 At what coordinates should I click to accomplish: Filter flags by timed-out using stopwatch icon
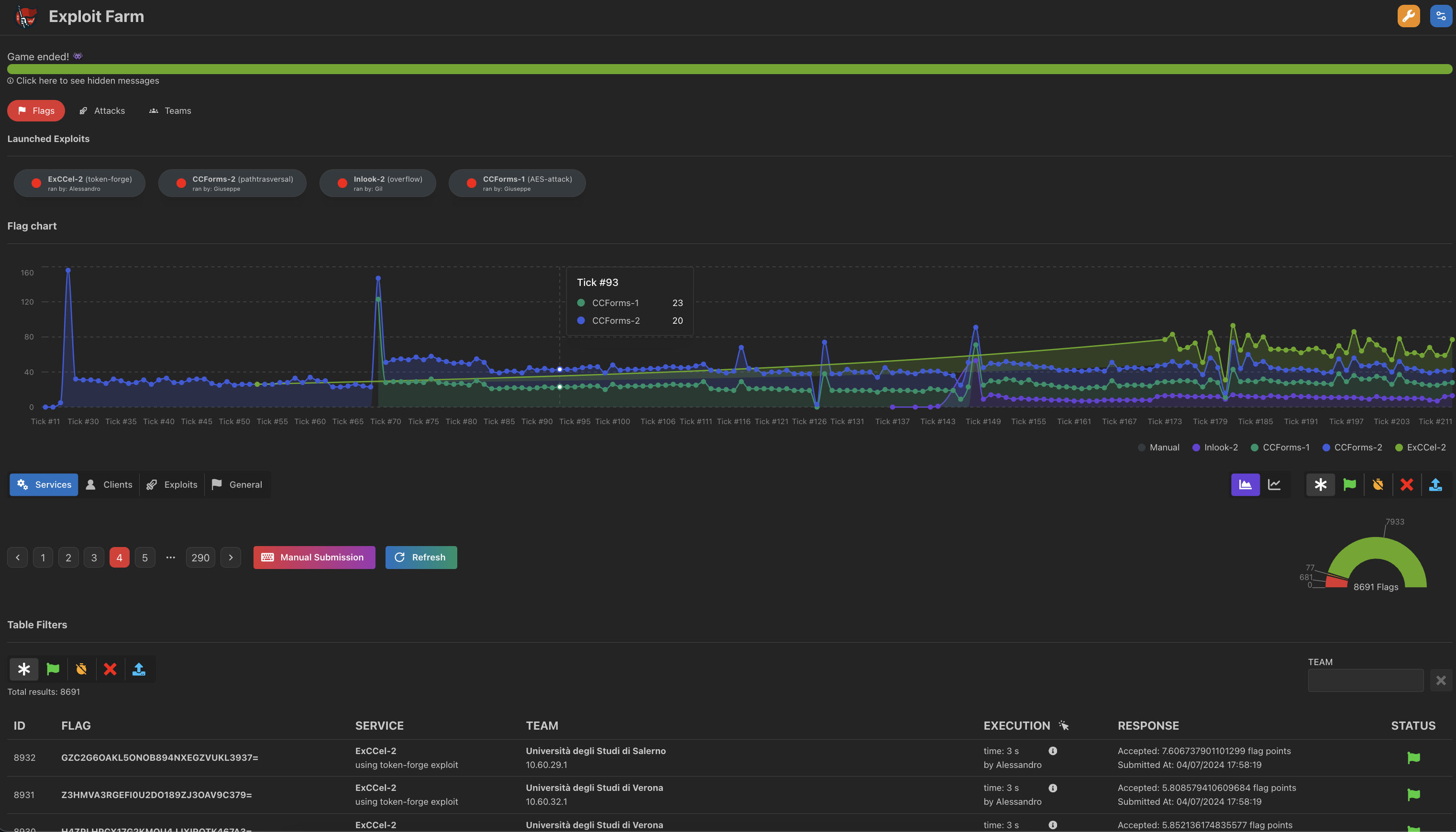click(82, 668)
